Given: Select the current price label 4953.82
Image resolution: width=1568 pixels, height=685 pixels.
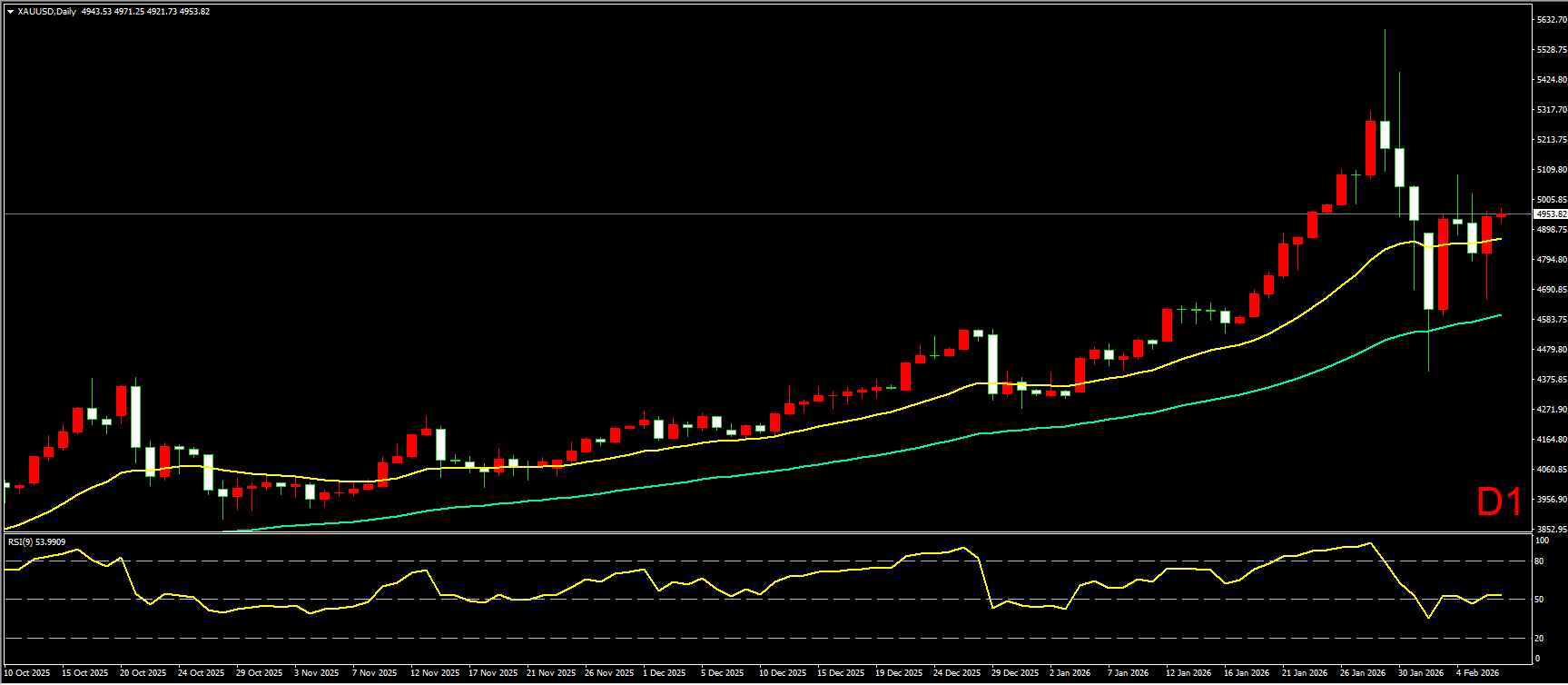Looking at the screenshot, I should point(1549,214).
